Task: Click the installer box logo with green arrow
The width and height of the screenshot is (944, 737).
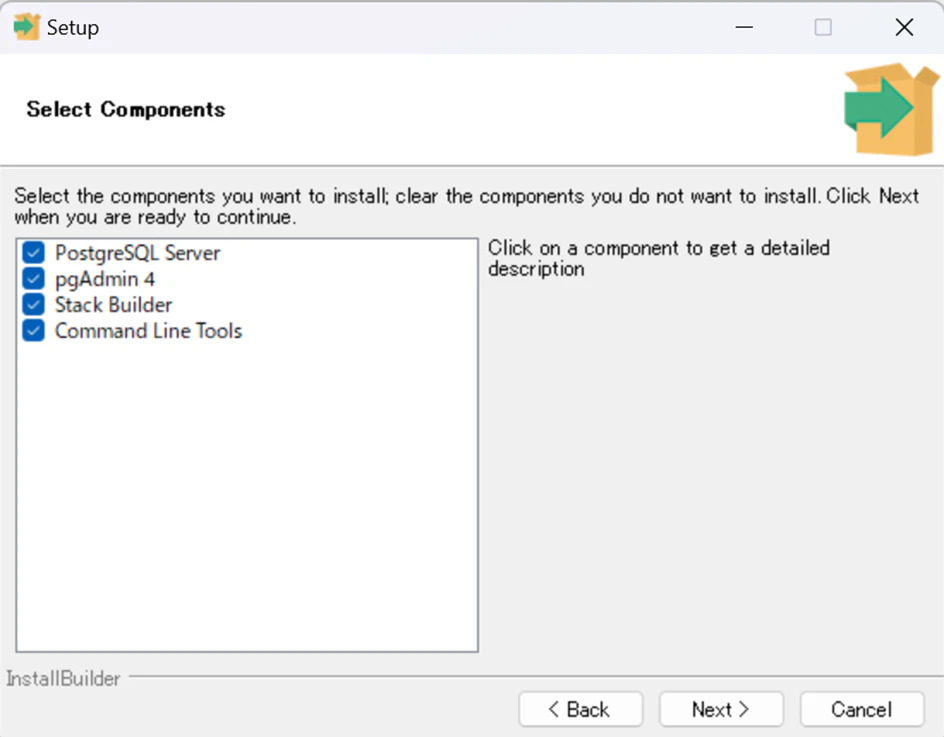Action: tap(891, 109)
